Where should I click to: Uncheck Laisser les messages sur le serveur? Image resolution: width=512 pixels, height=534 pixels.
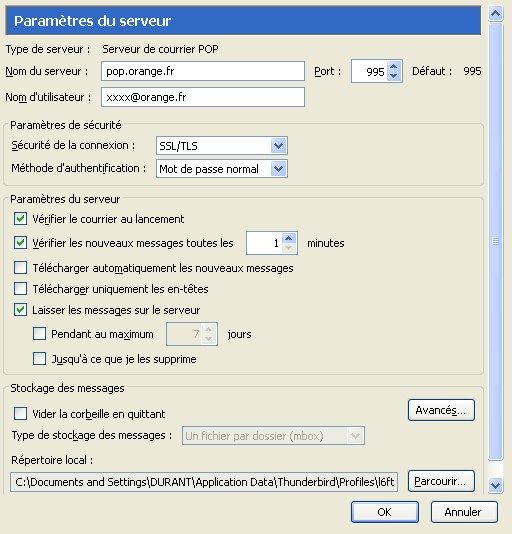coord(20,310)
